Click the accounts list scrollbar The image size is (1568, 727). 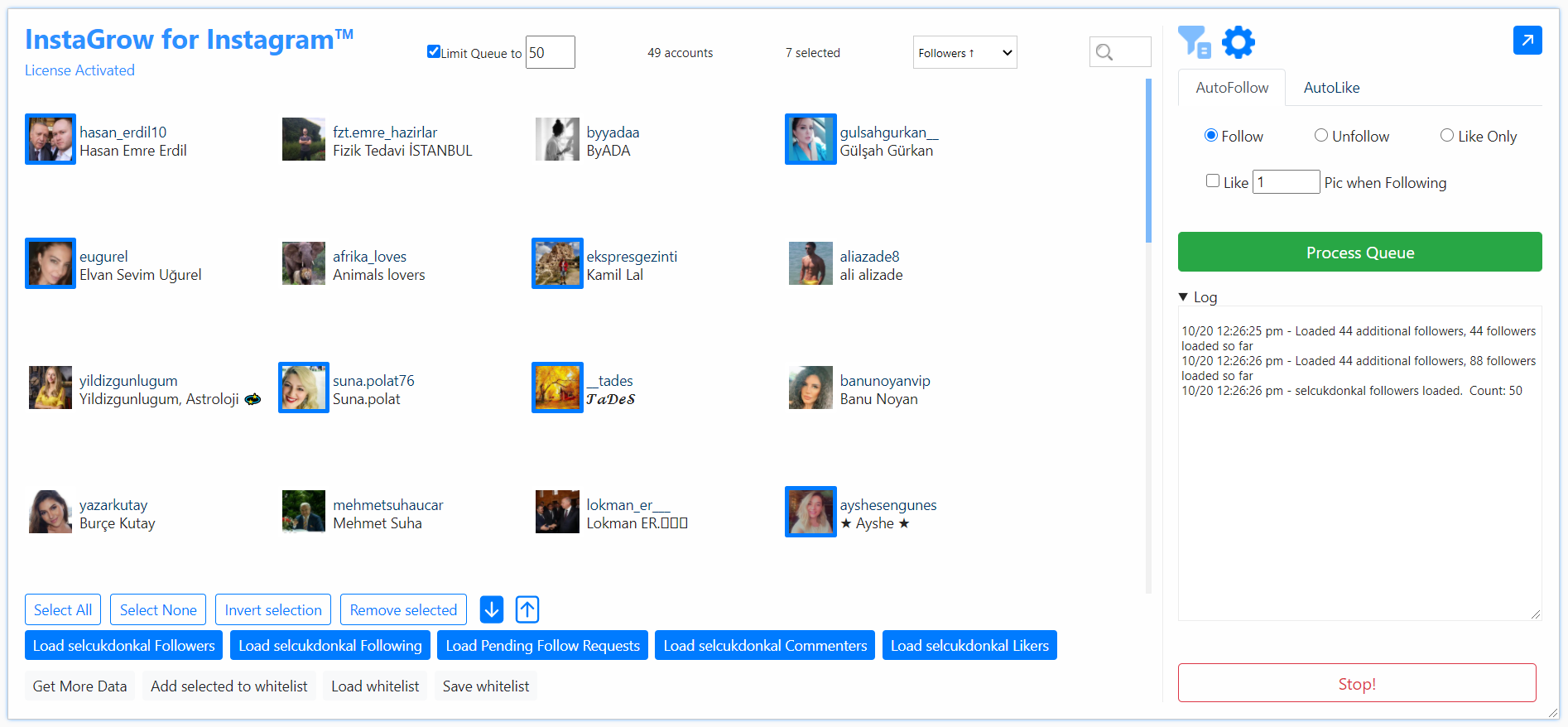[x=1148, y=161]
